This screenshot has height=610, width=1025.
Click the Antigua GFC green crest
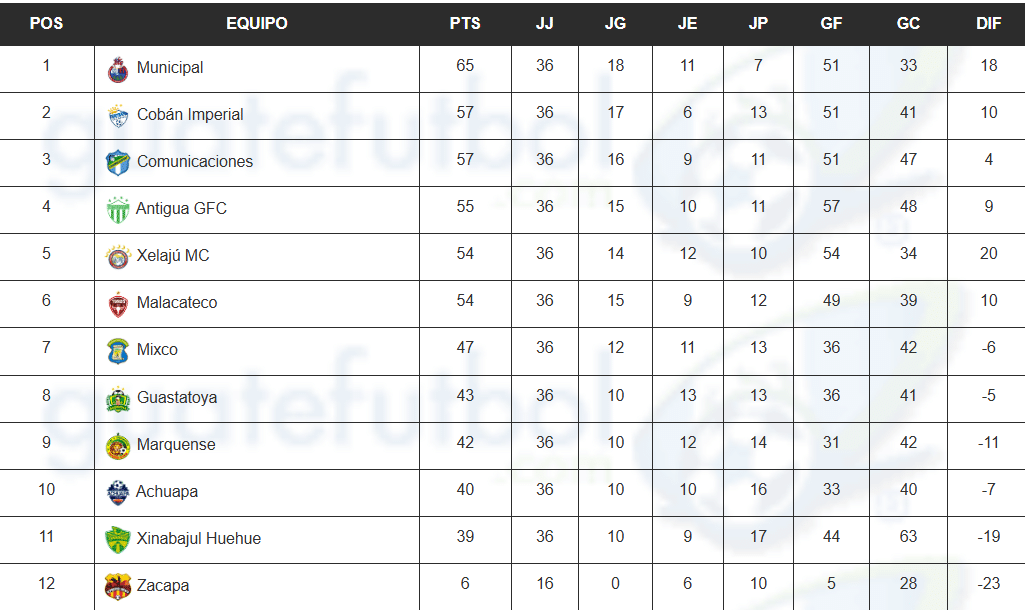point(118,210)
